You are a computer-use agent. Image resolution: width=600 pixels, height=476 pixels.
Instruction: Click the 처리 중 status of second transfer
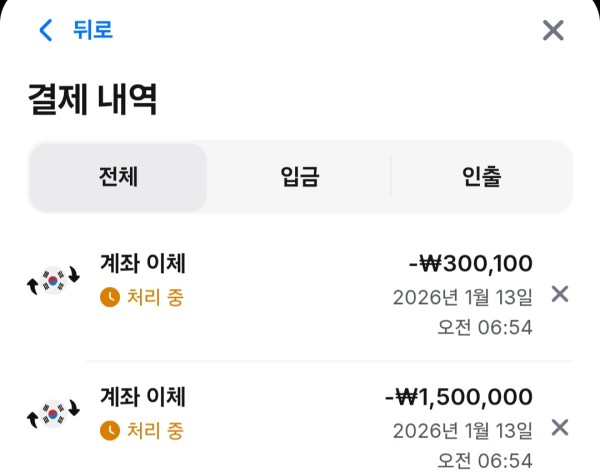(155, 431)
